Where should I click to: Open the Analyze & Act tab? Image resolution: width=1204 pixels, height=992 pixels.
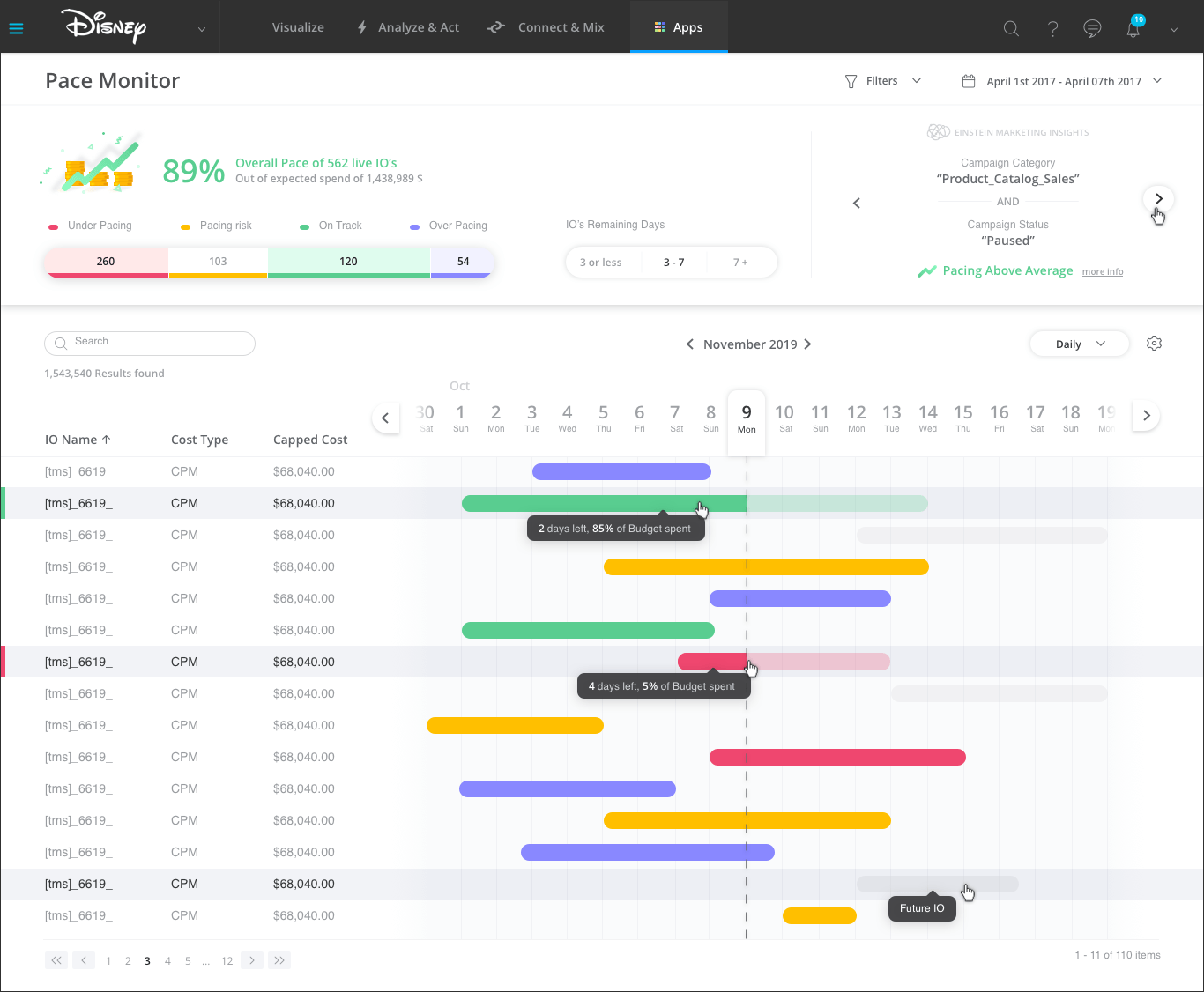(x=408, y=27)
